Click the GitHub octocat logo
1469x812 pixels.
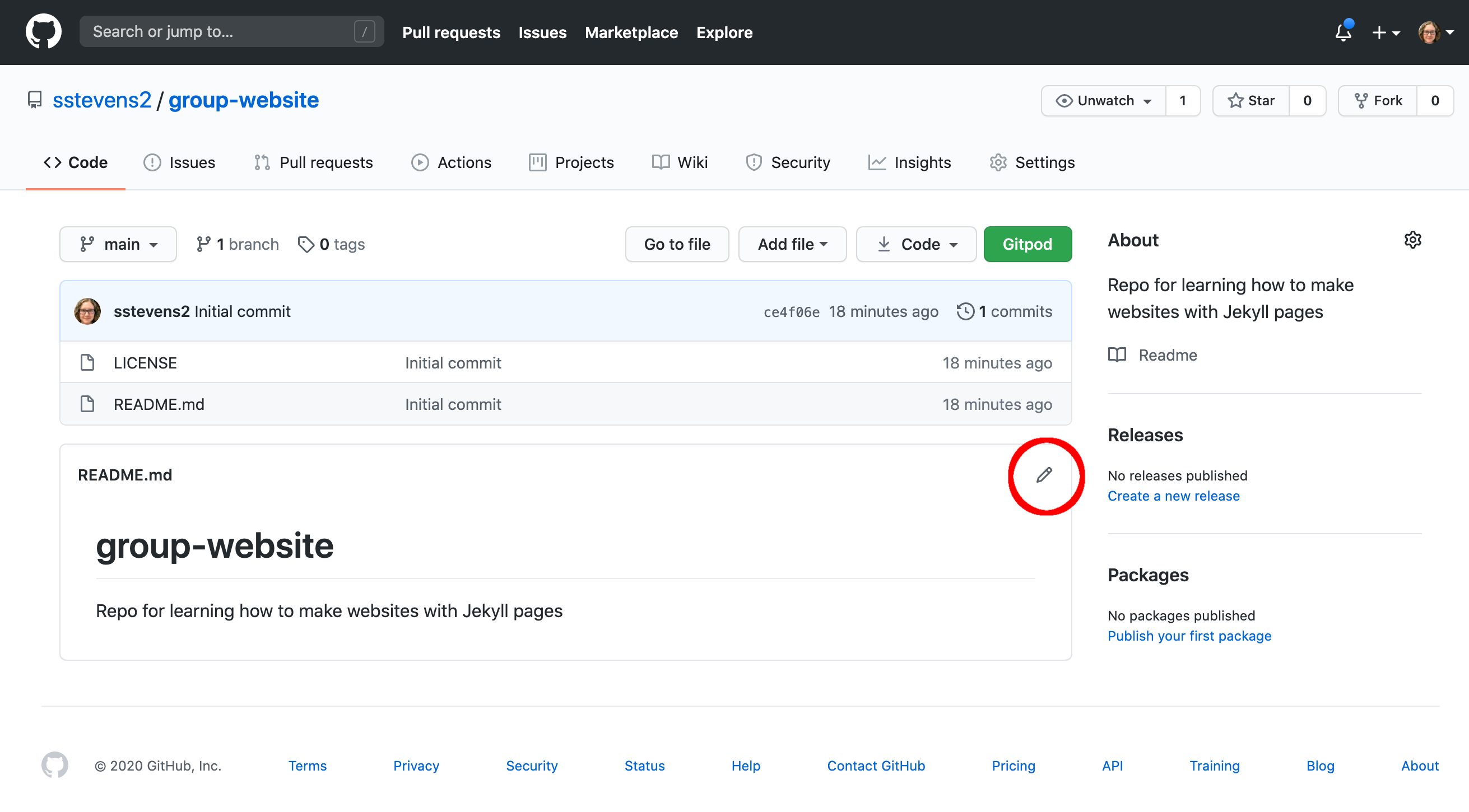point(43,31)
